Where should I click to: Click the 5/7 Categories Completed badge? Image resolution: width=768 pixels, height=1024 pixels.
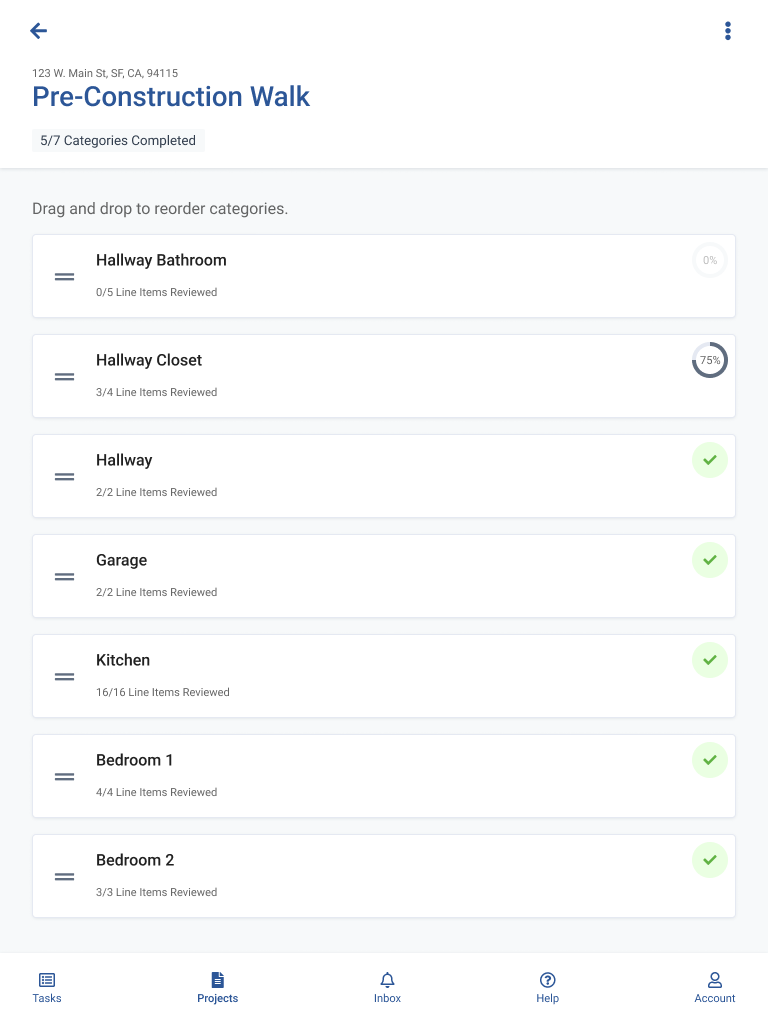(118, 141)
